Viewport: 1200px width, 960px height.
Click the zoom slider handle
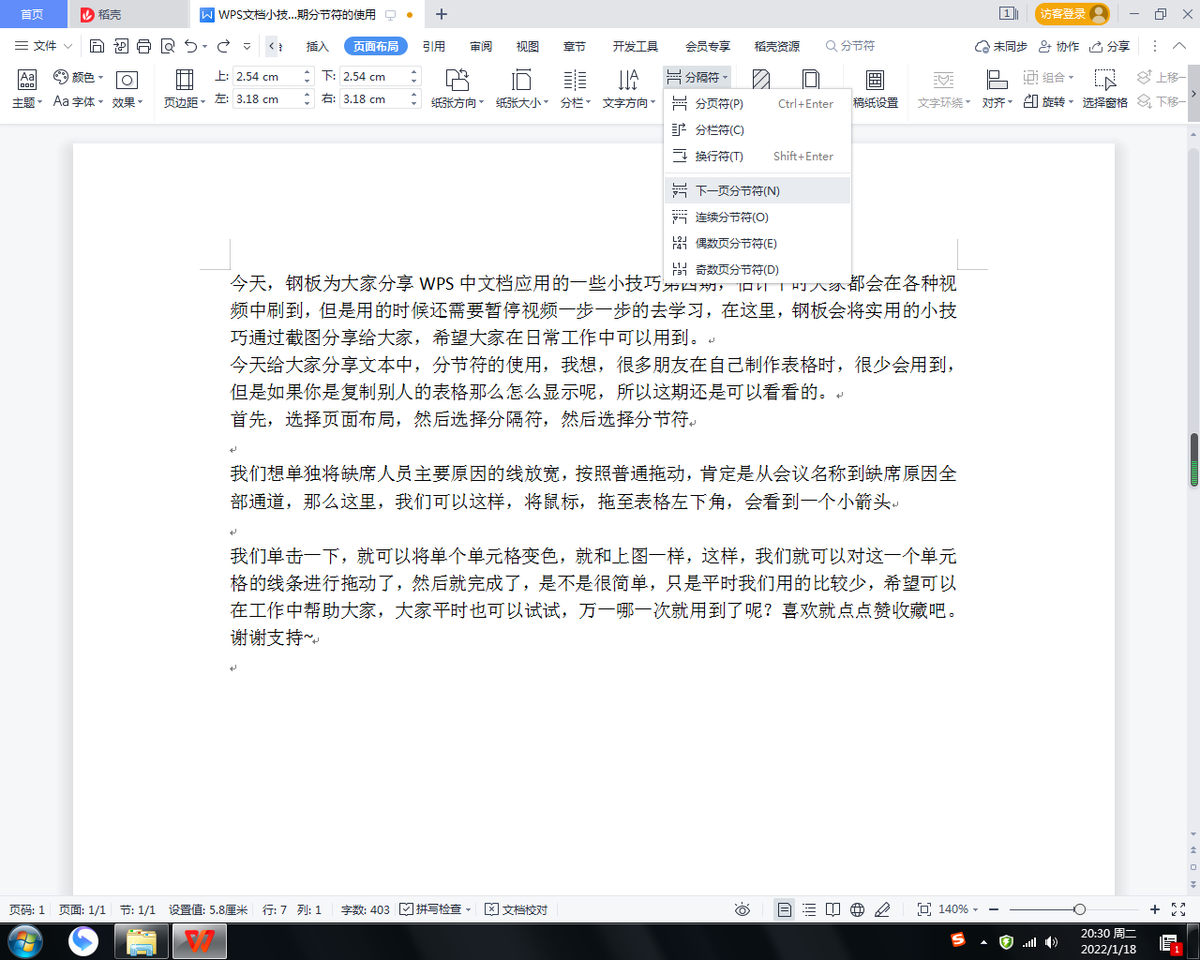(x=1079, y=909)
